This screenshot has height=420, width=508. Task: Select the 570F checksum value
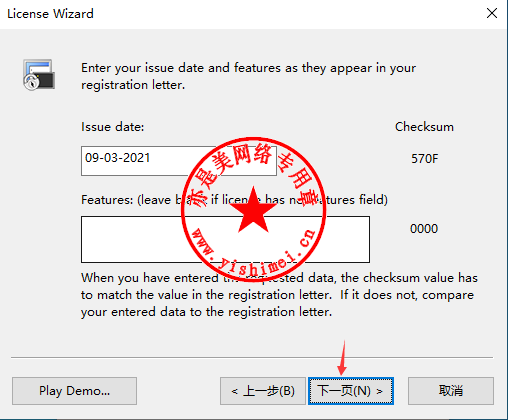424,159
